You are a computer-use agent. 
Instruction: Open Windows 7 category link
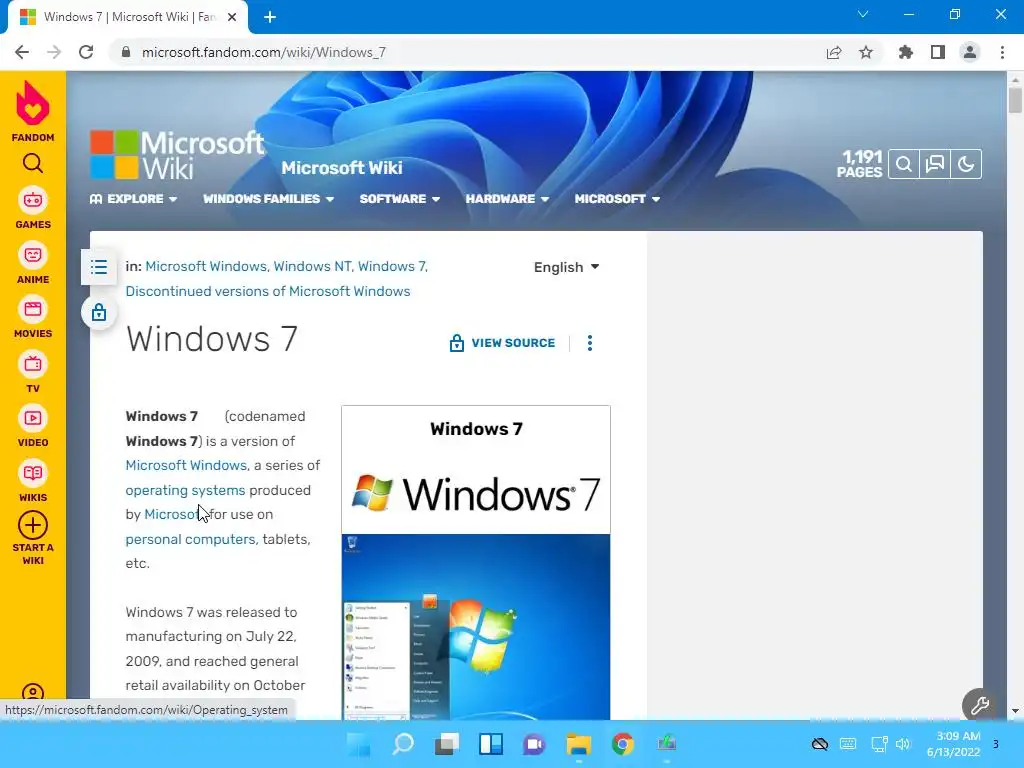(x=392, y=266)
